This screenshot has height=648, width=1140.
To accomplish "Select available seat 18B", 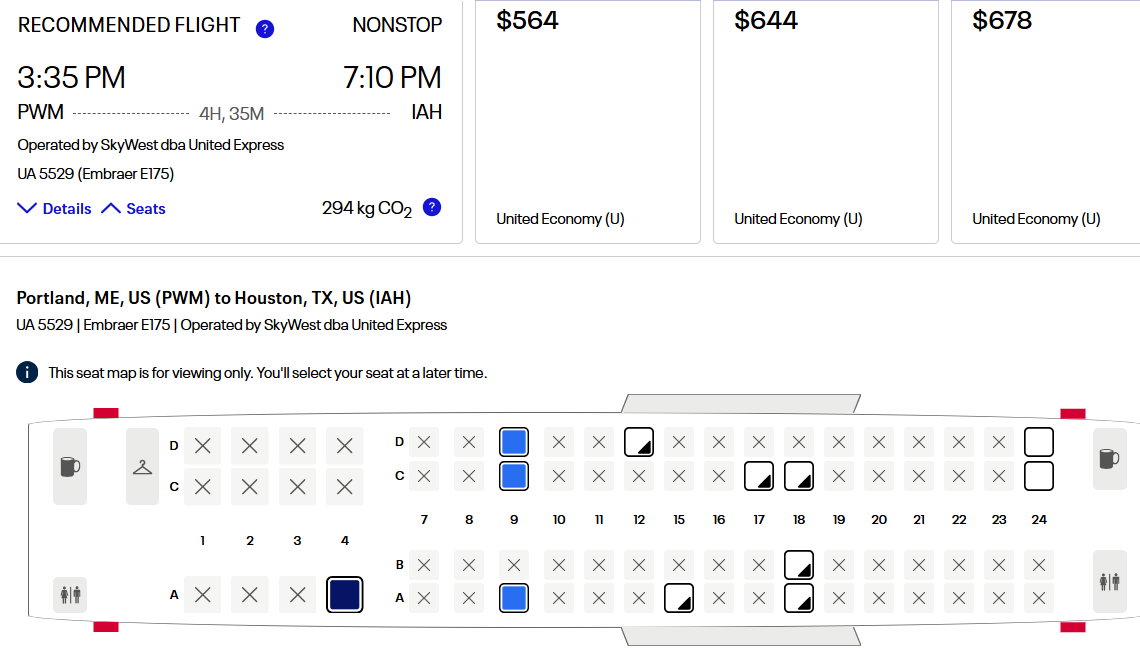I will (x=799, y=565).
